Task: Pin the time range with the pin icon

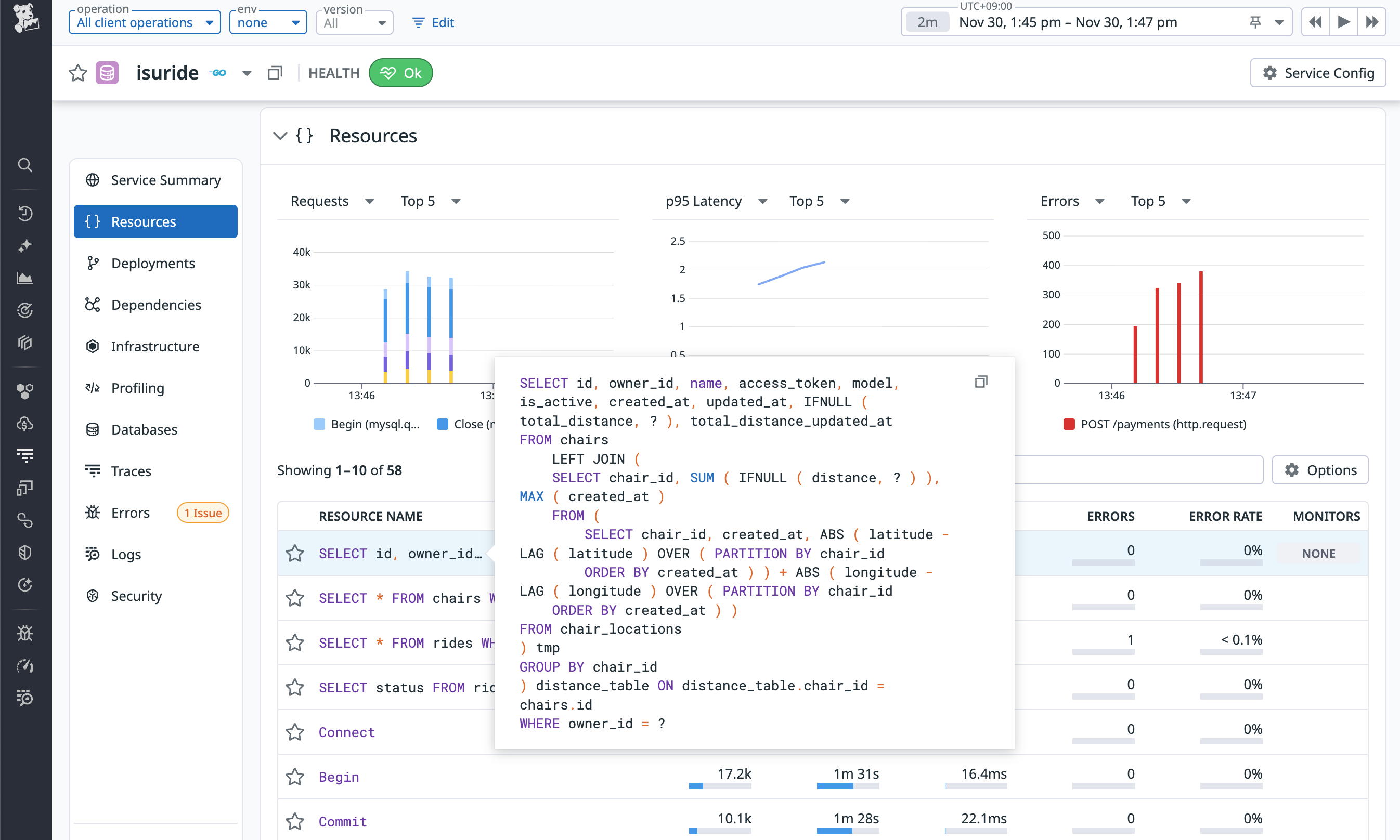Action: click(1255, 22)
